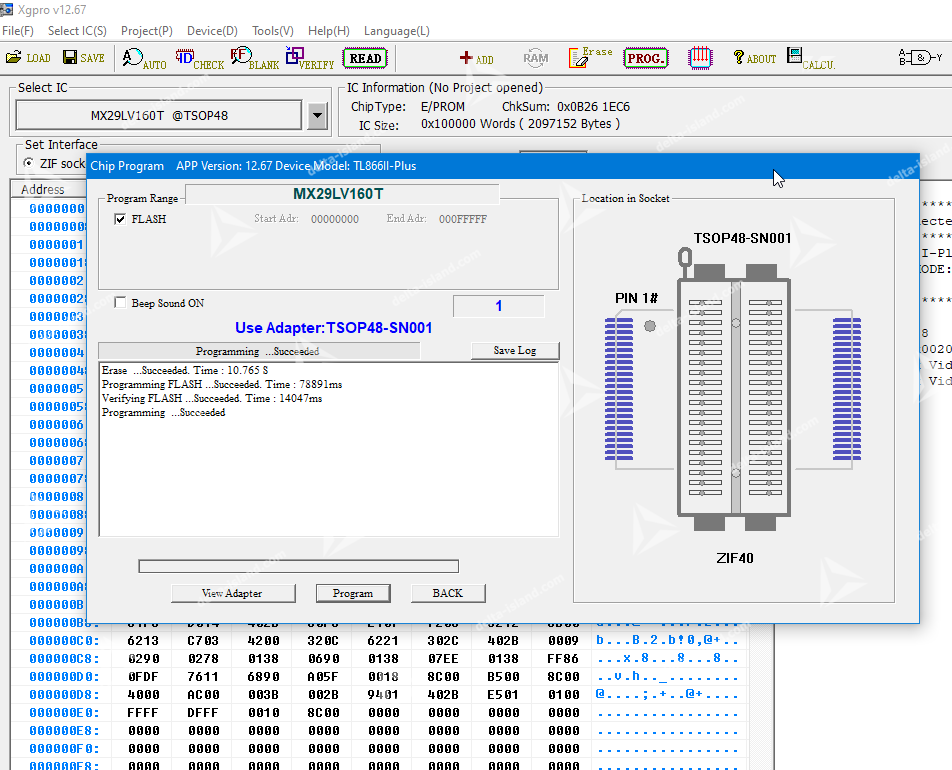Click the Erase chip toolbar icon
952x770 pixels.
pyautogui.click(x=590, y=58)
